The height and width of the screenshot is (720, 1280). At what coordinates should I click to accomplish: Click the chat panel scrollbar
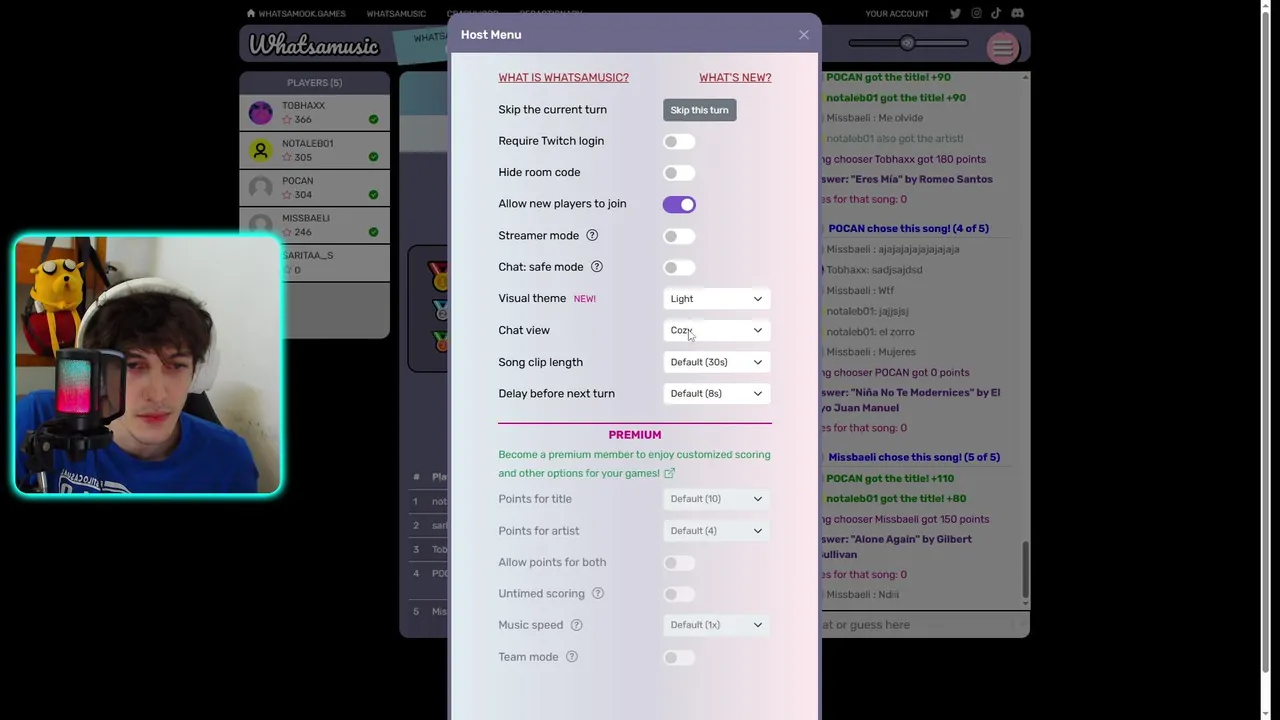click(x=1025, y=573)
